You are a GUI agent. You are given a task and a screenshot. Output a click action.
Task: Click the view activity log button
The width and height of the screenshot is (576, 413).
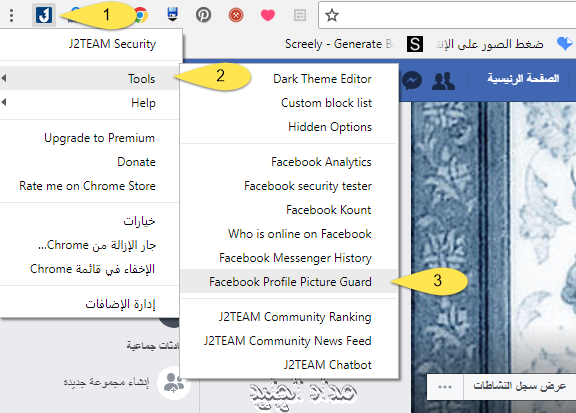(519, 386)
